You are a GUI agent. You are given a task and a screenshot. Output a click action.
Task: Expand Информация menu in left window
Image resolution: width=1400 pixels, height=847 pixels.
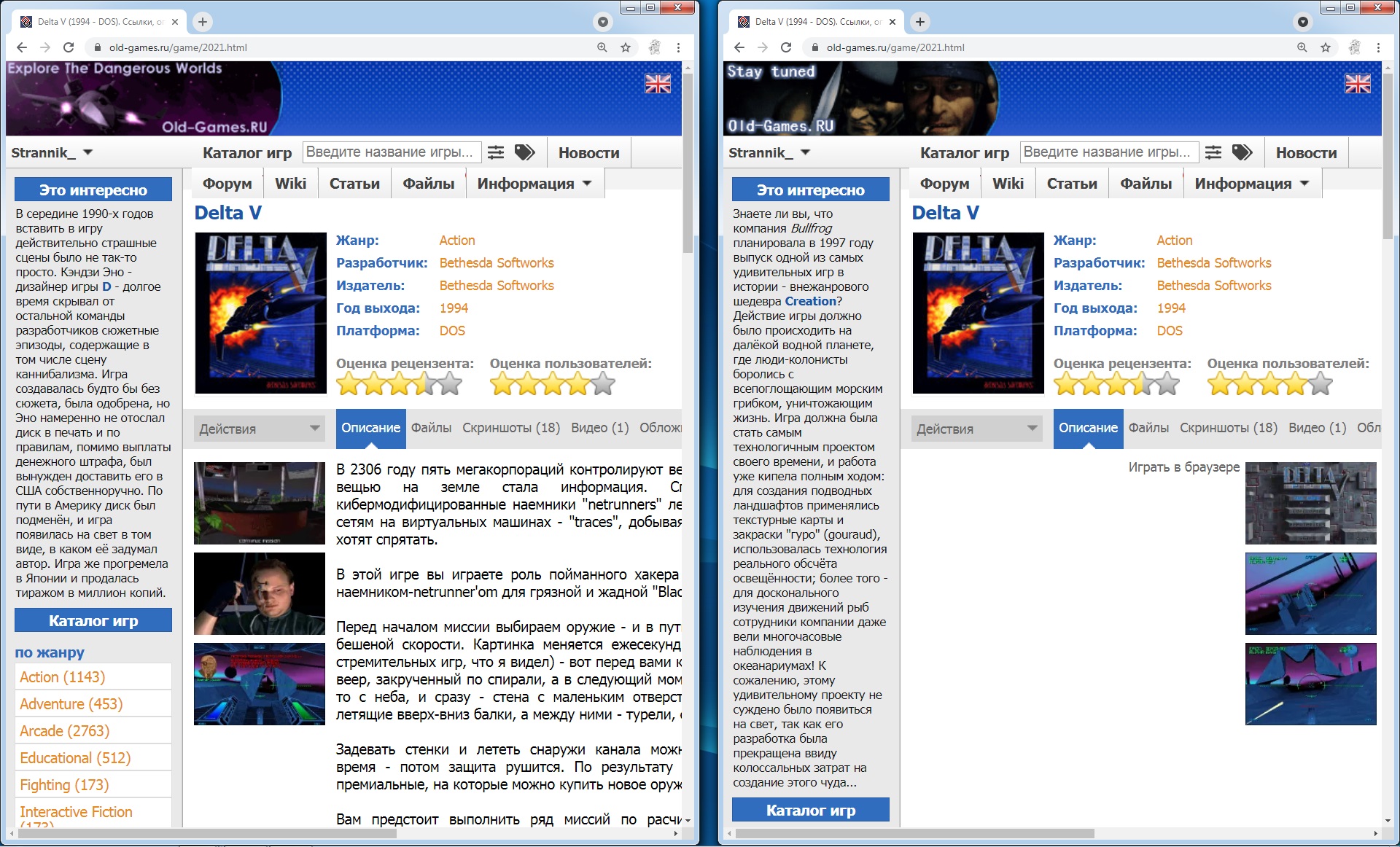(x=534, y=184)
